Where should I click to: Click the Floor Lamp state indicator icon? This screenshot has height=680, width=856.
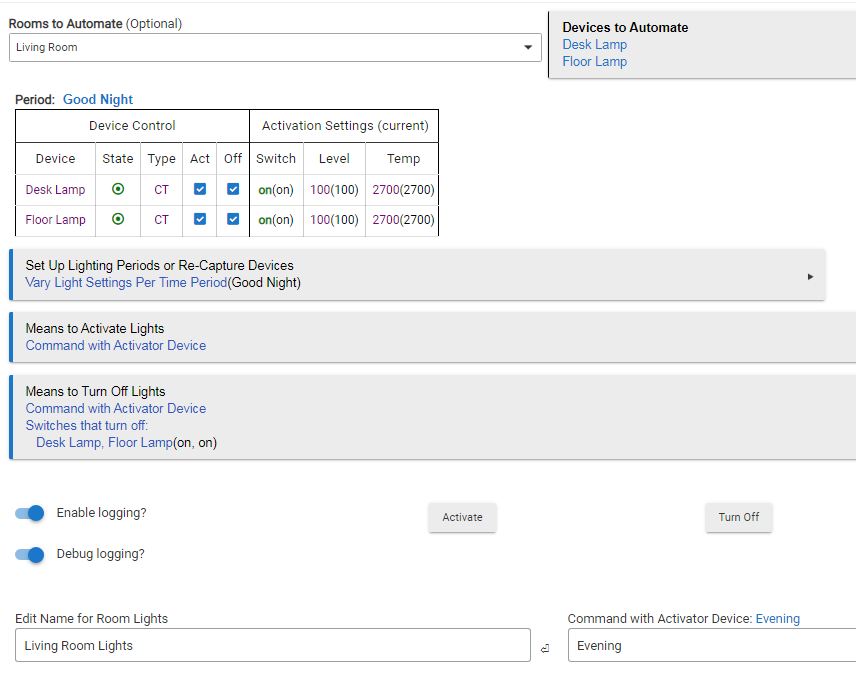point(118,219)
